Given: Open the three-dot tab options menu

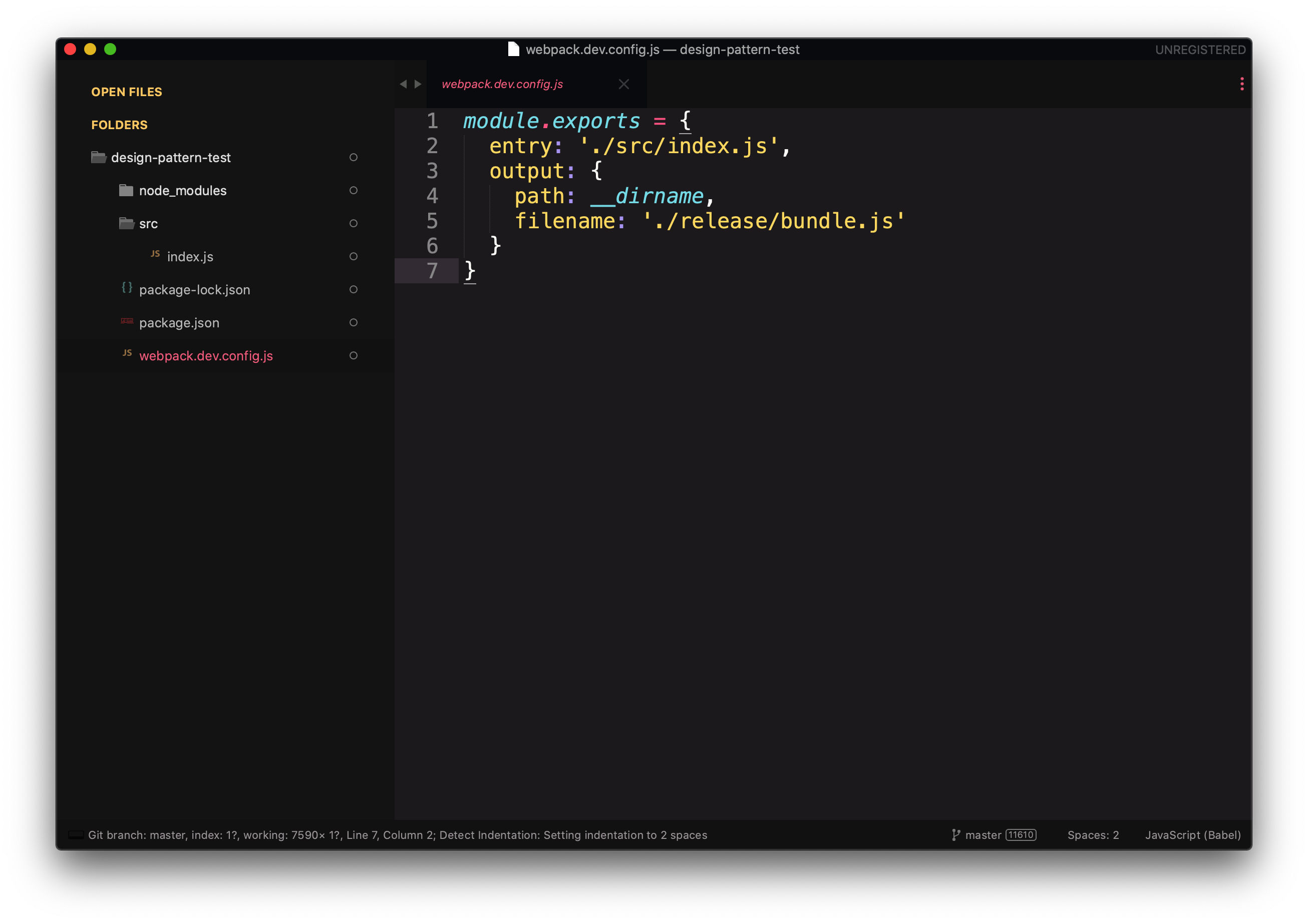Looking at the screenshot, I should tap(1242, 84).
